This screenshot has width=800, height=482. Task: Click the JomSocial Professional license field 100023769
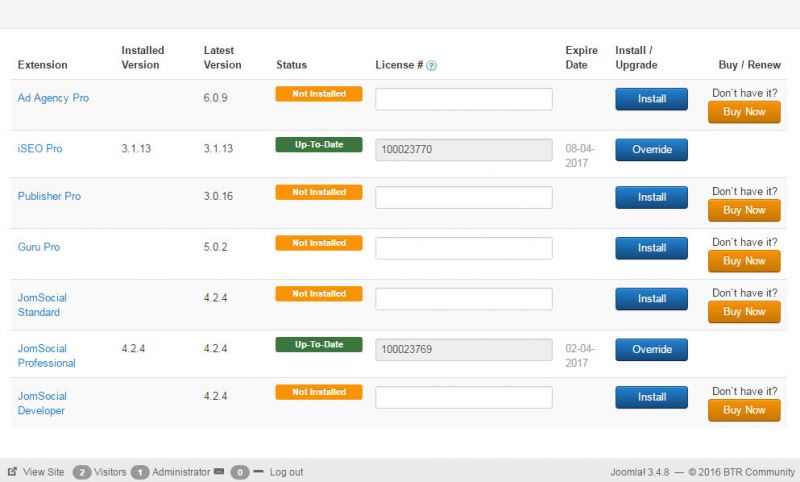pyautogui.click(x=464, y=349)
